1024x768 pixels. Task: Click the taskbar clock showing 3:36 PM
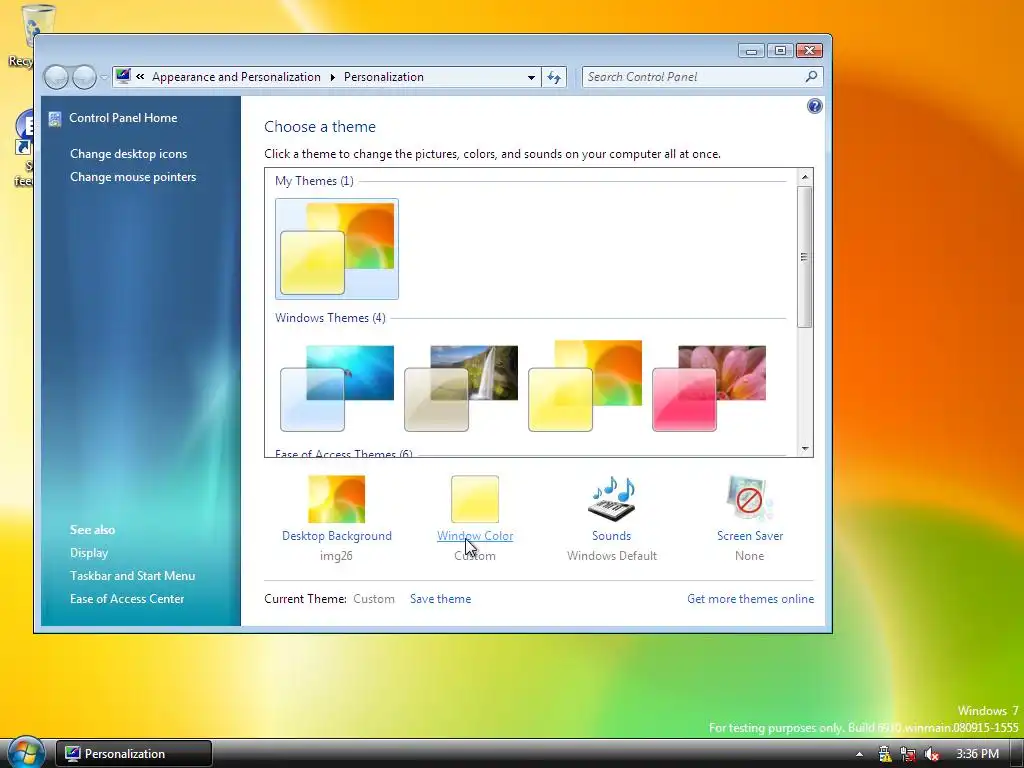pos(977,754)
